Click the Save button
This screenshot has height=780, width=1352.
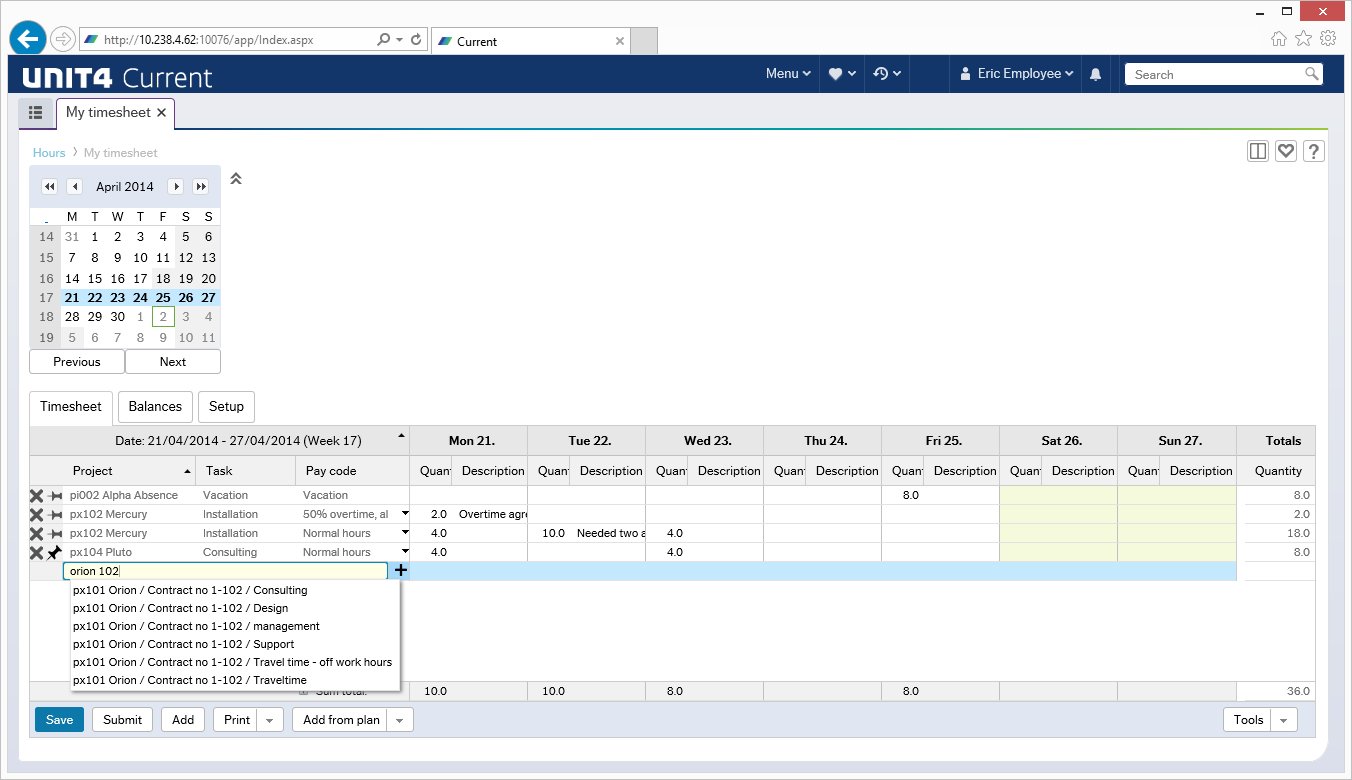click(58, 719)
